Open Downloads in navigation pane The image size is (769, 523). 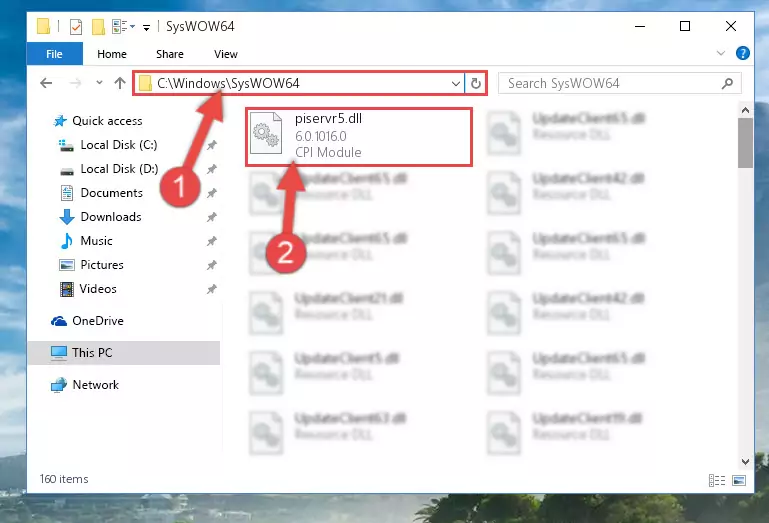(x=111, y=217)
